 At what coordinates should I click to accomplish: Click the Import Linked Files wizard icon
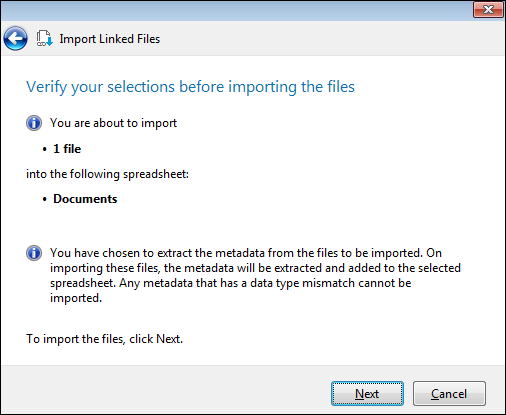pos(44,38)
